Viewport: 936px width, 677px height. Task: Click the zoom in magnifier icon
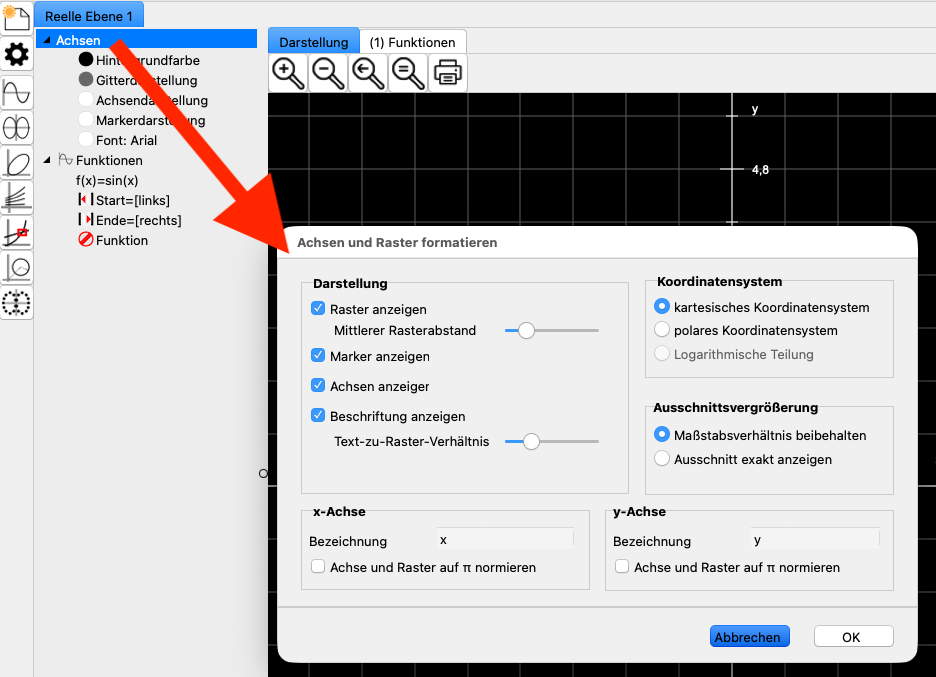point(288,73)
